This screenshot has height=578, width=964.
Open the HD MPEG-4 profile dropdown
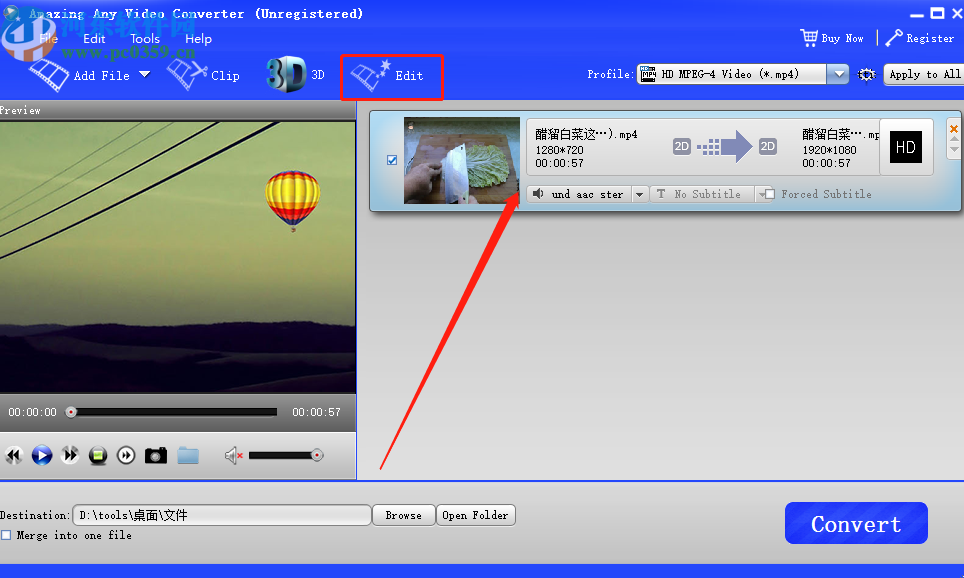tap(838, 73)
